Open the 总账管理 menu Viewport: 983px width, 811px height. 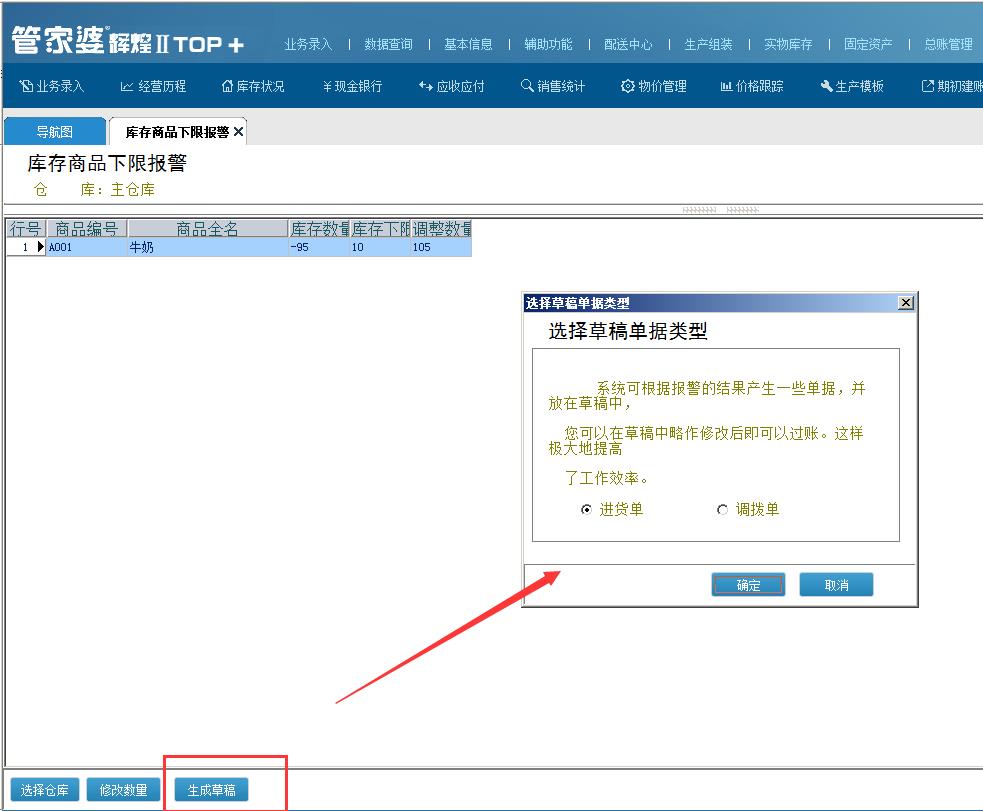[948, 44]
